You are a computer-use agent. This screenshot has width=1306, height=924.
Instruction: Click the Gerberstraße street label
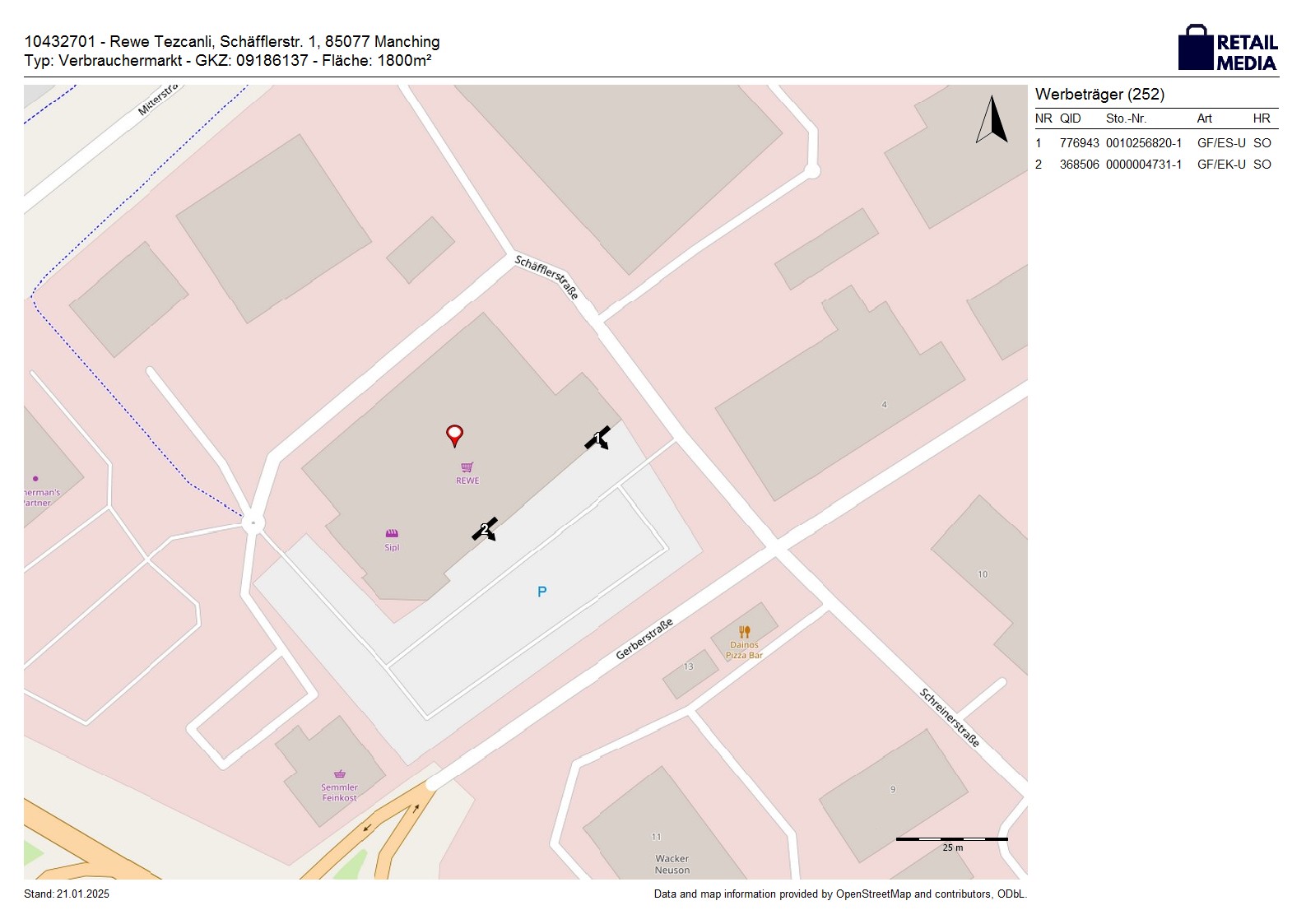tap(644, 638)
